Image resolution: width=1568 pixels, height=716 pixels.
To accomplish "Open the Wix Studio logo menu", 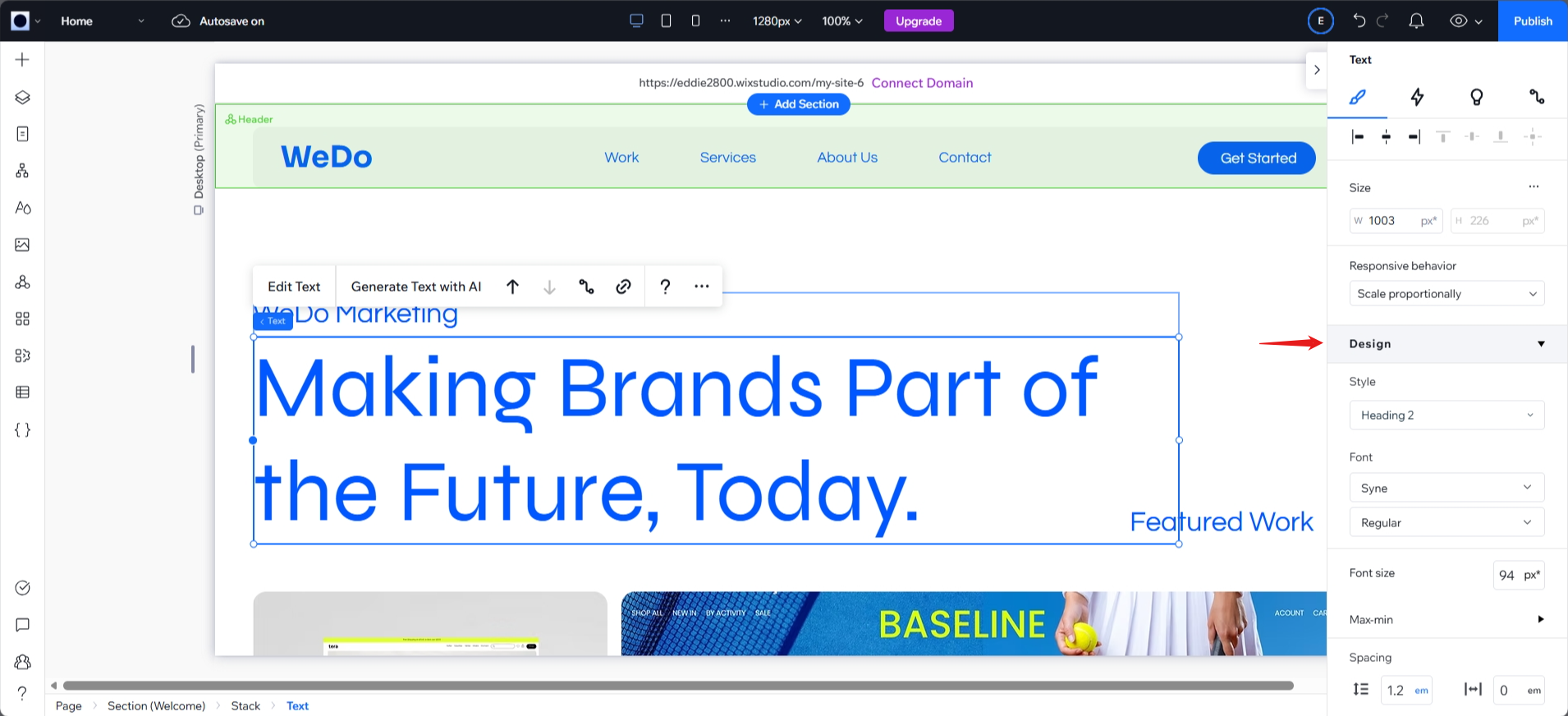I will click(25, 21).
